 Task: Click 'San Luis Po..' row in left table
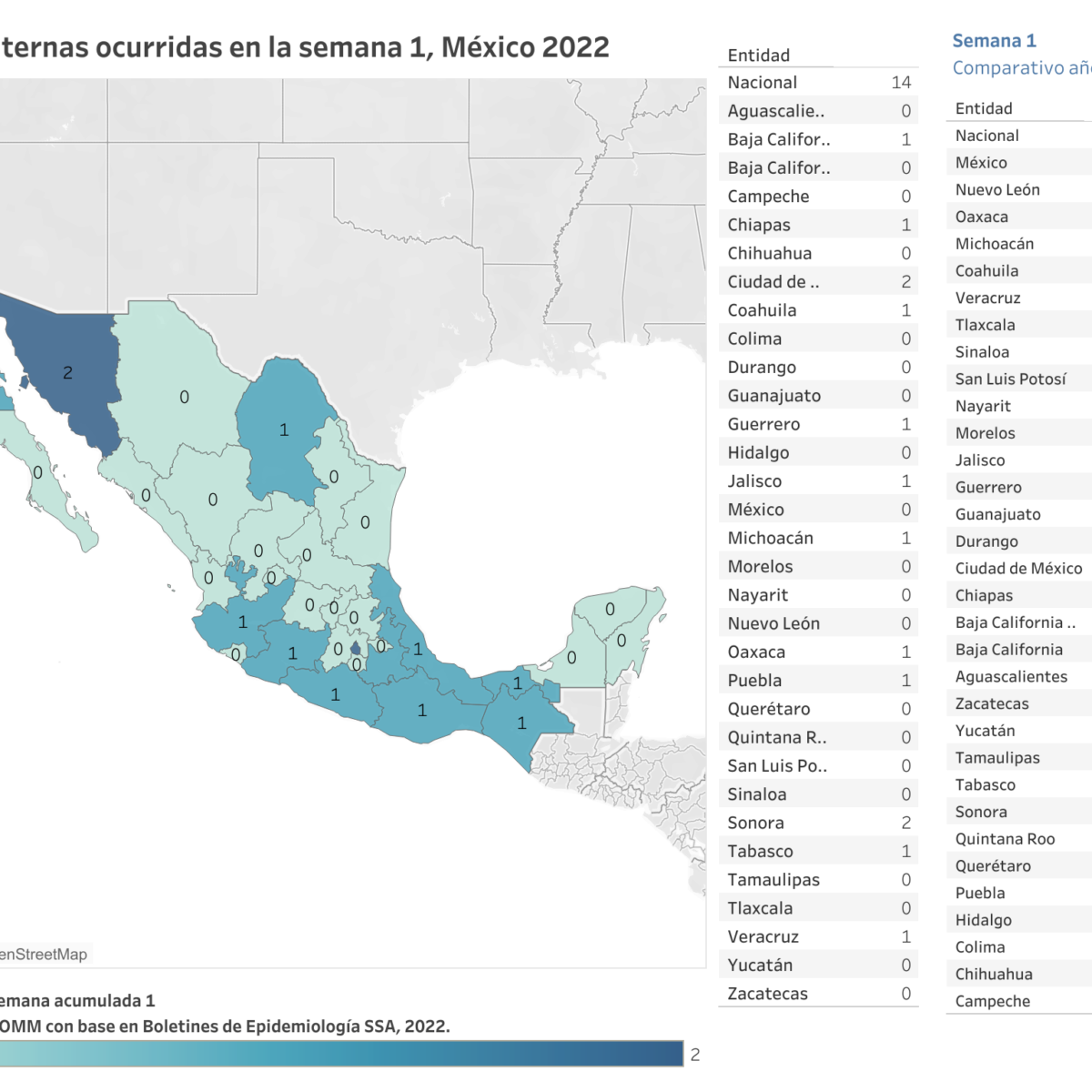click(x=817, y=765)
